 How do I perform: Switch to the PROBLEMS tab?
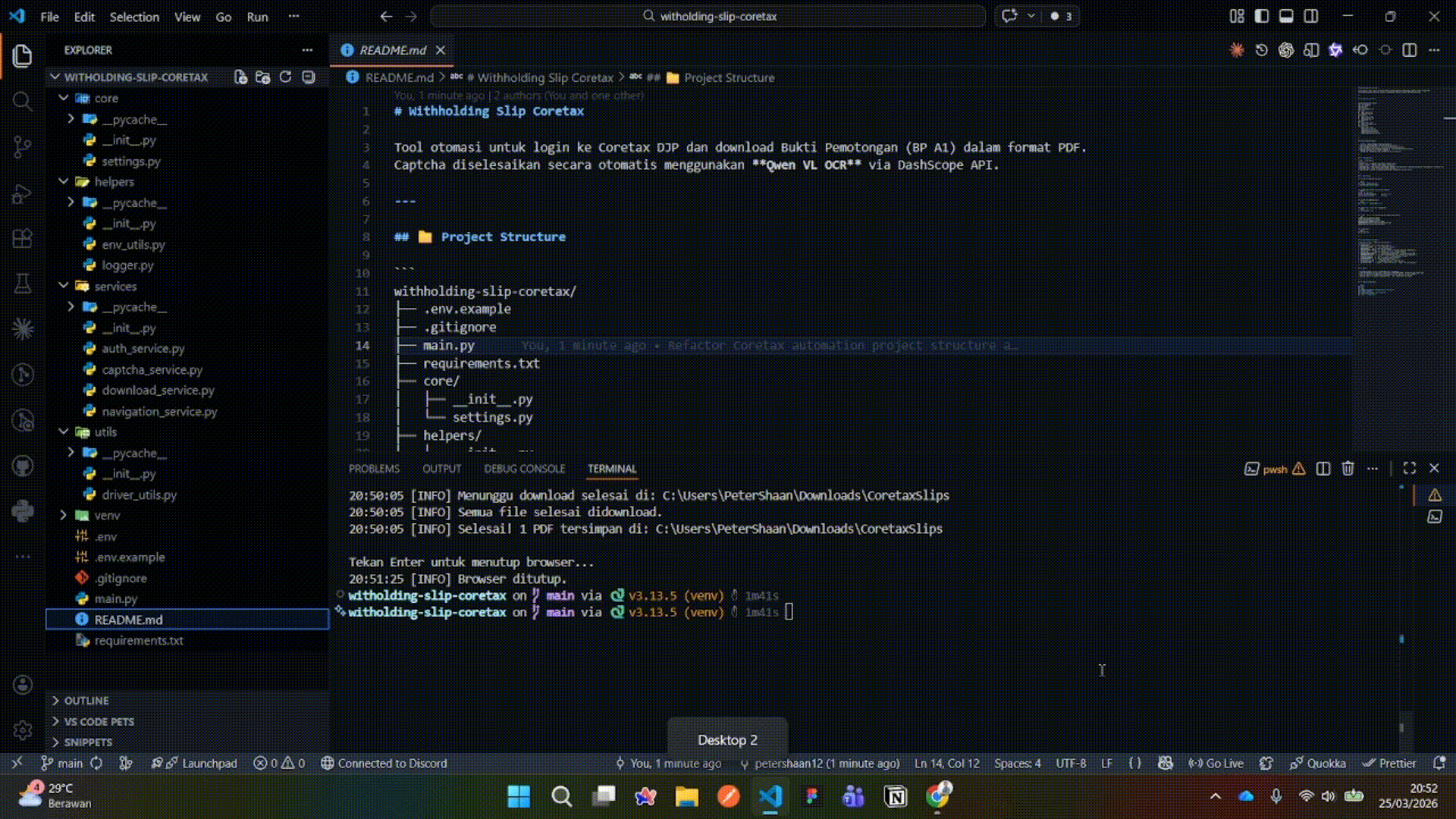coord(374,469)
